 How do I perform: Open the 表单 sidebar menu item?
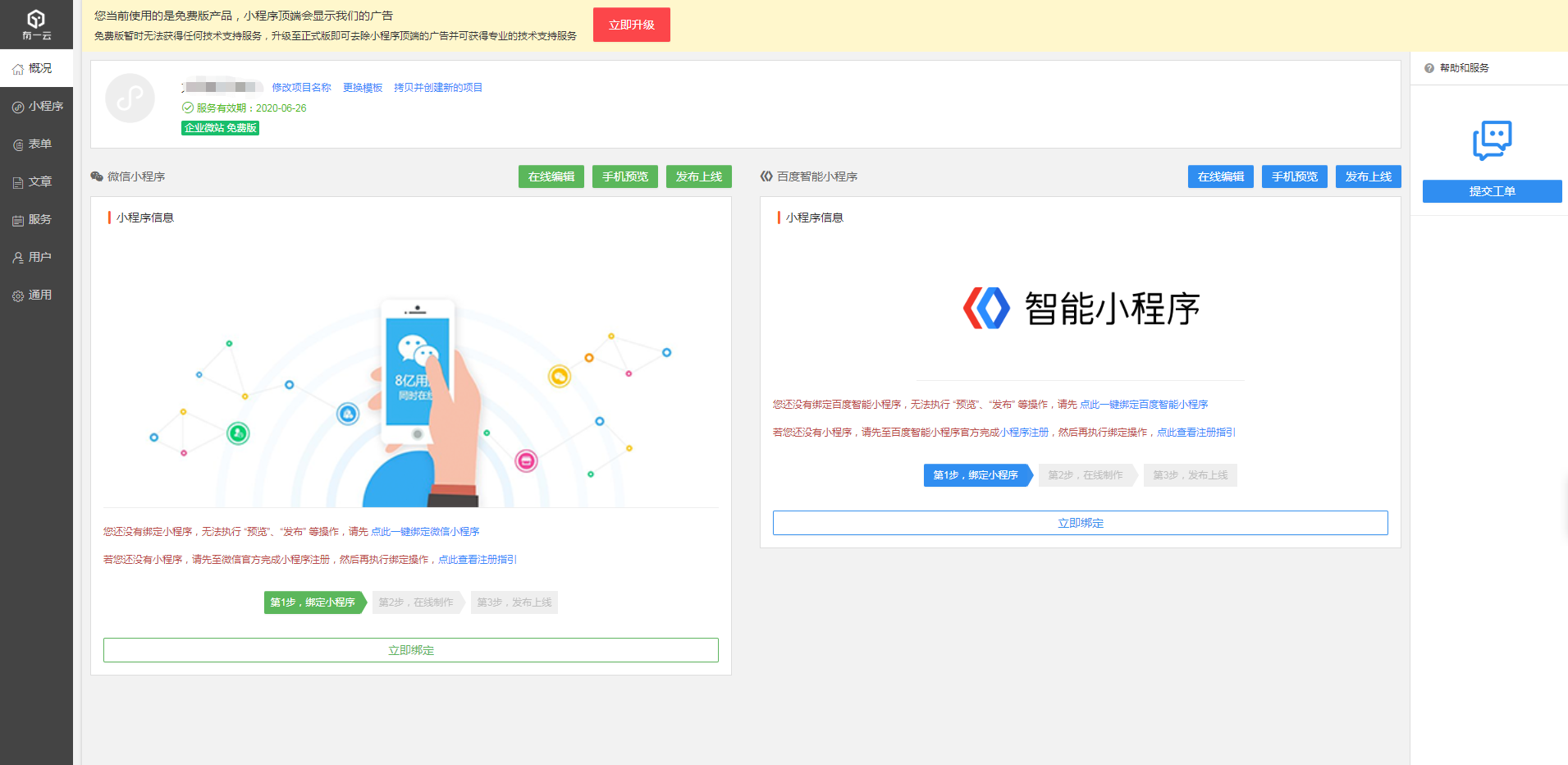[x=36, y=144]
